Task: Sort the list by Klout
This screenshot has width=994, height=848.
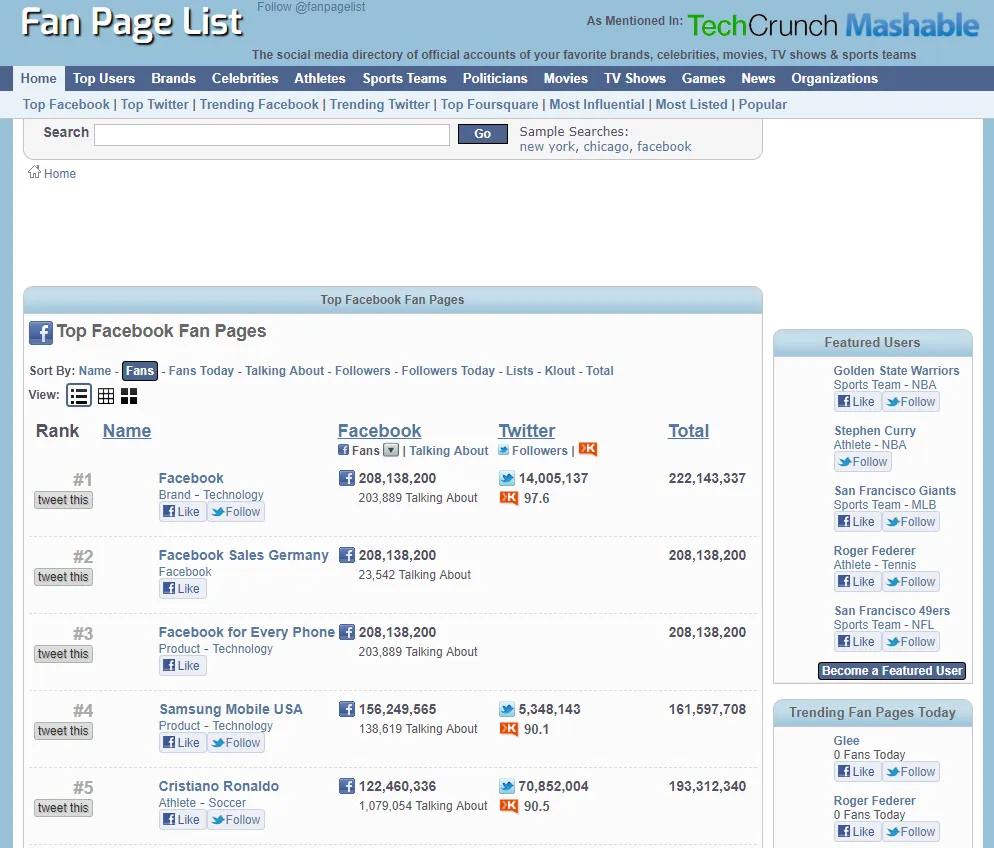Action: pyautogui.click(x=560, y=371)
